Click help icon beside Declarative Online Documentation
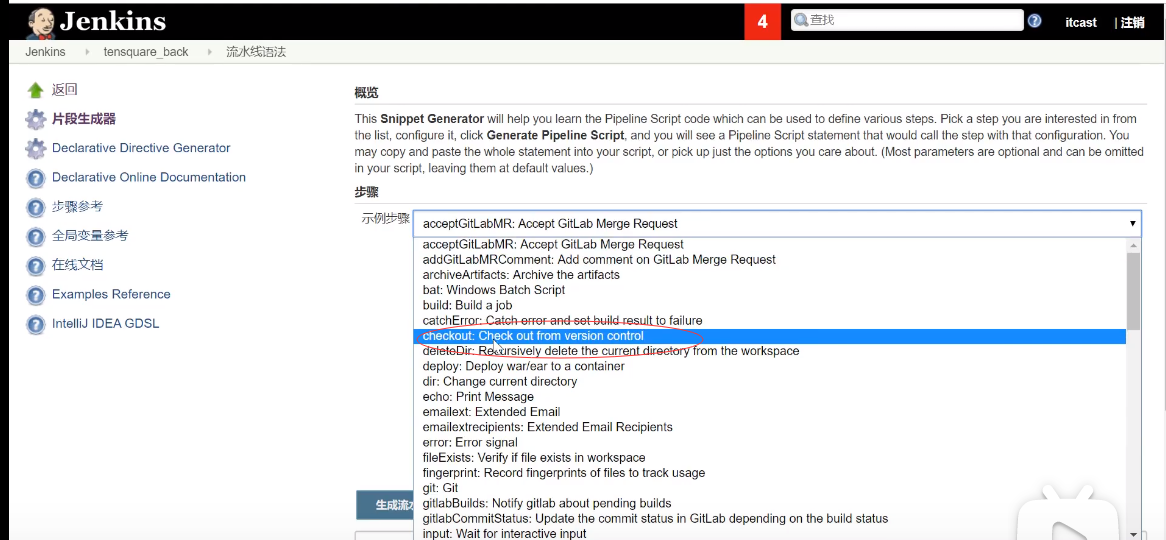This screenshot has height=540, width=1166. 35,178
